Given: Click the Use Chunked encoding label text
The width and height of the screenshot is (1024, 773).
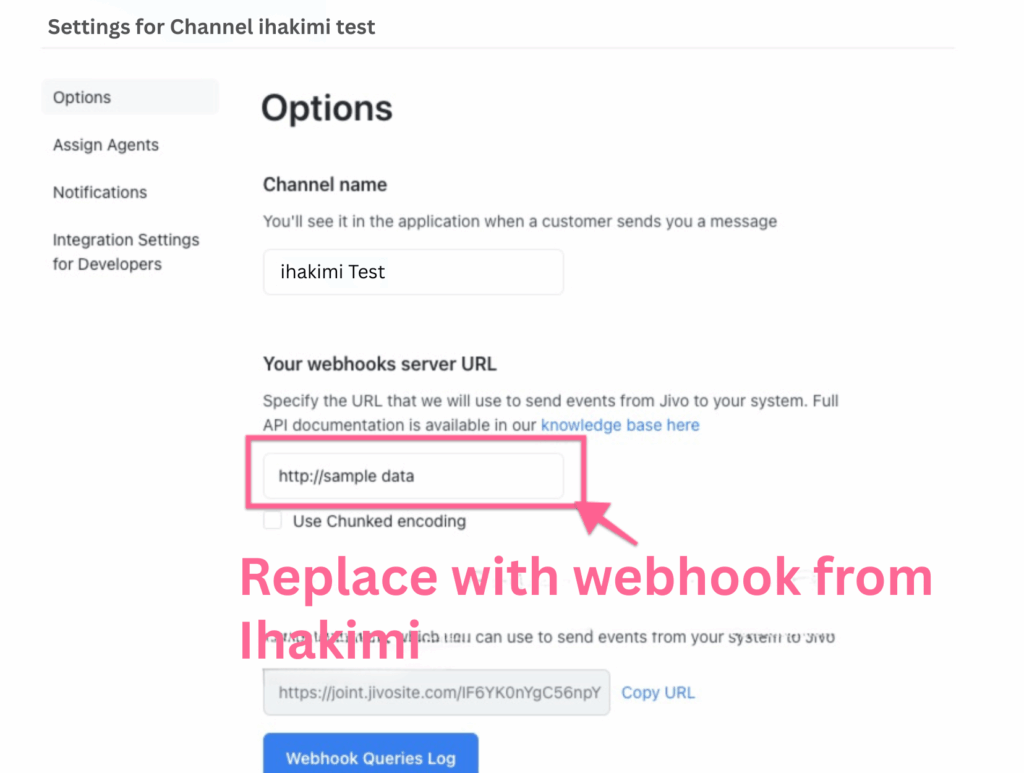Looking at the screenshot, I should click(x=379, y=521).
